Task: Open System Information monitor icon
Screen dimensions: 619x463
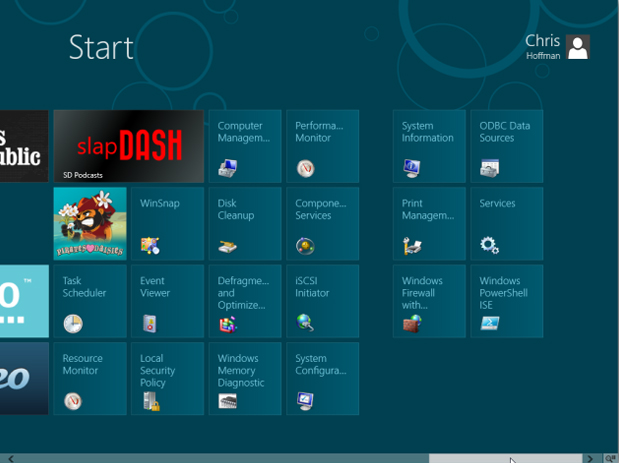Action: click(411, 169)
